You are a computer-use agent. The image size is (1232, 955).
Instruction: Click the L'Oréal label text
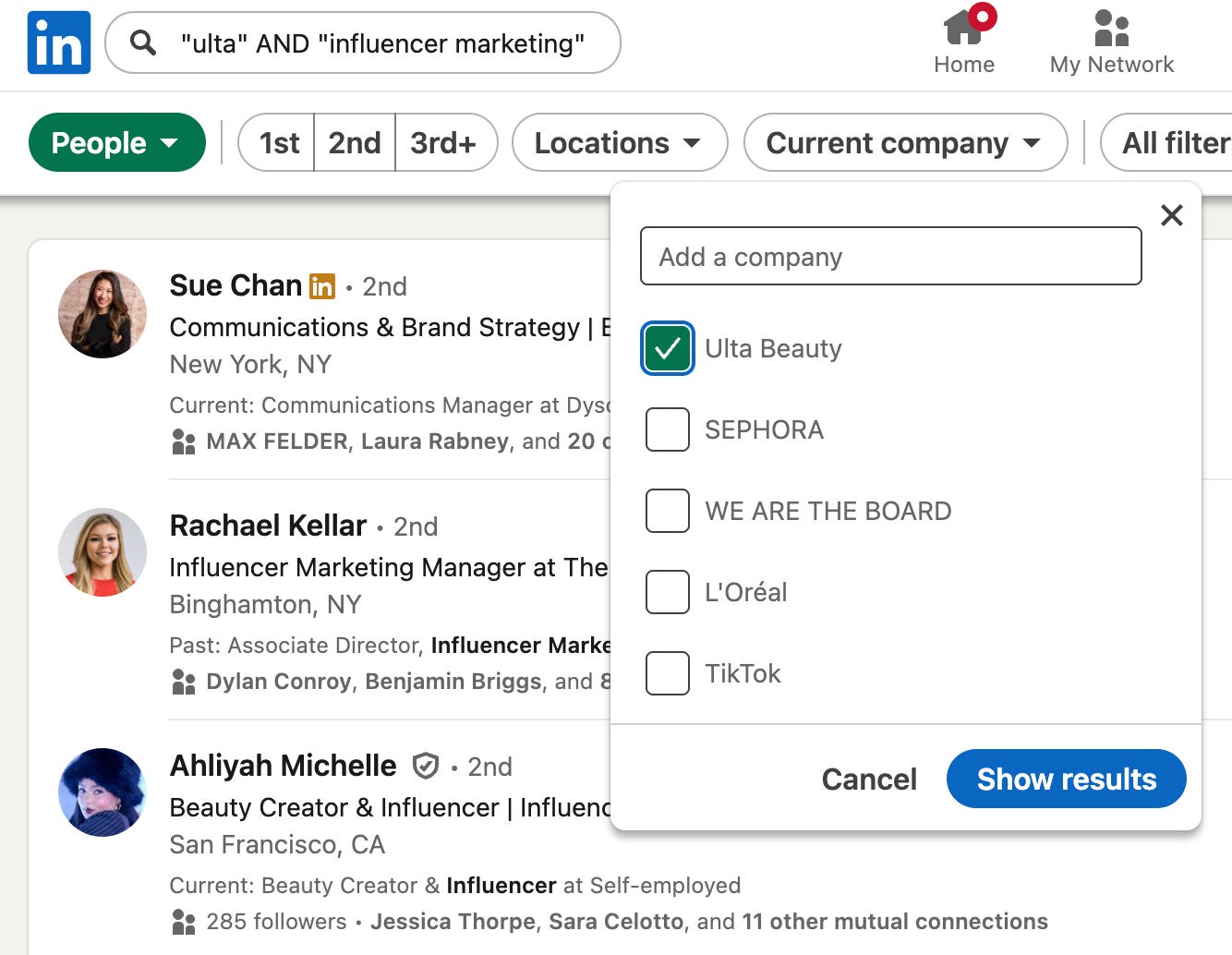point(745,592)
